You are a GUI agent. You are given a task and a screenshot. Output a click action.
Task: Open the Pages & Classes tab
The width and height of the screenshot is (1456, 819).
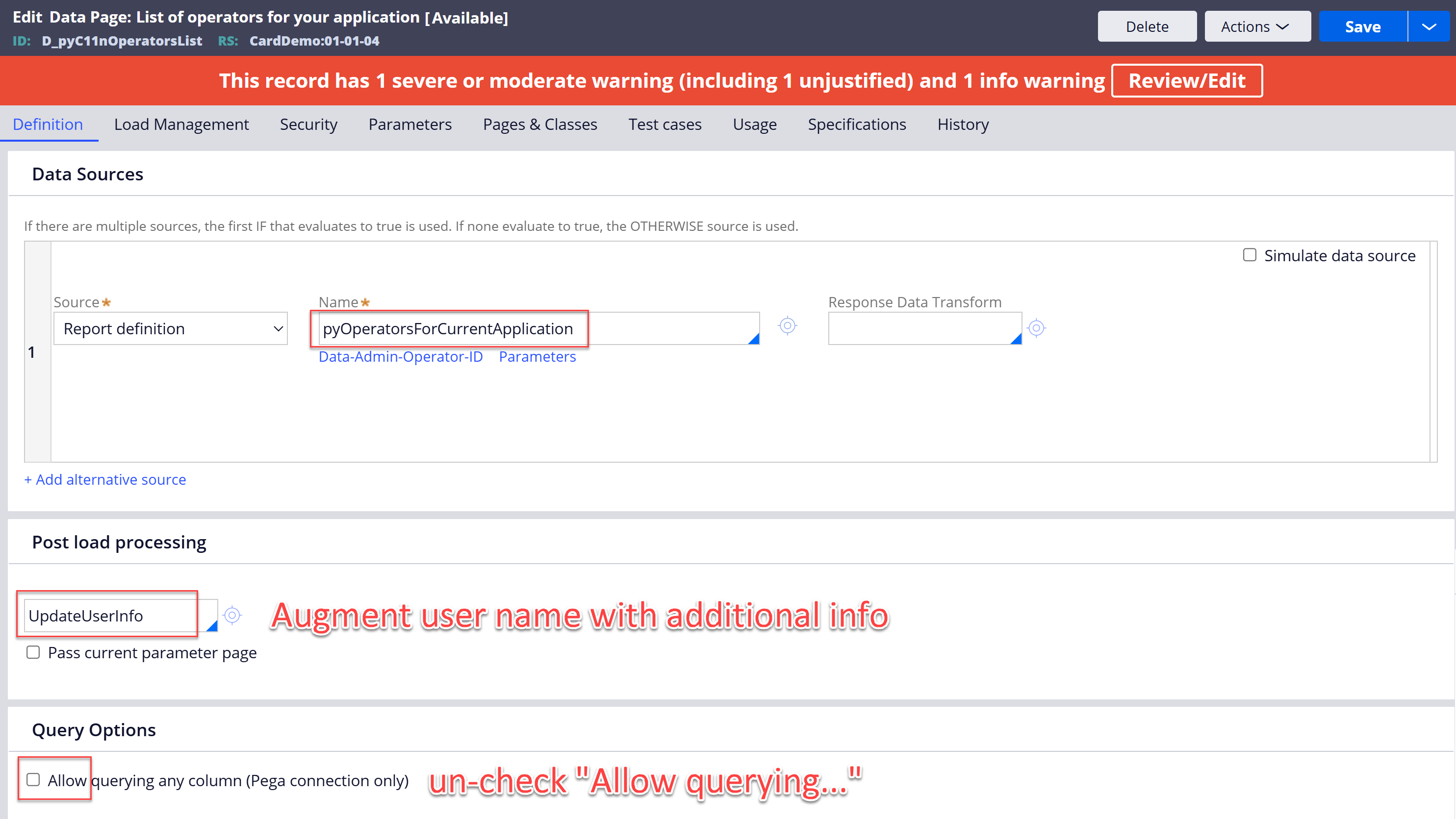540,124
